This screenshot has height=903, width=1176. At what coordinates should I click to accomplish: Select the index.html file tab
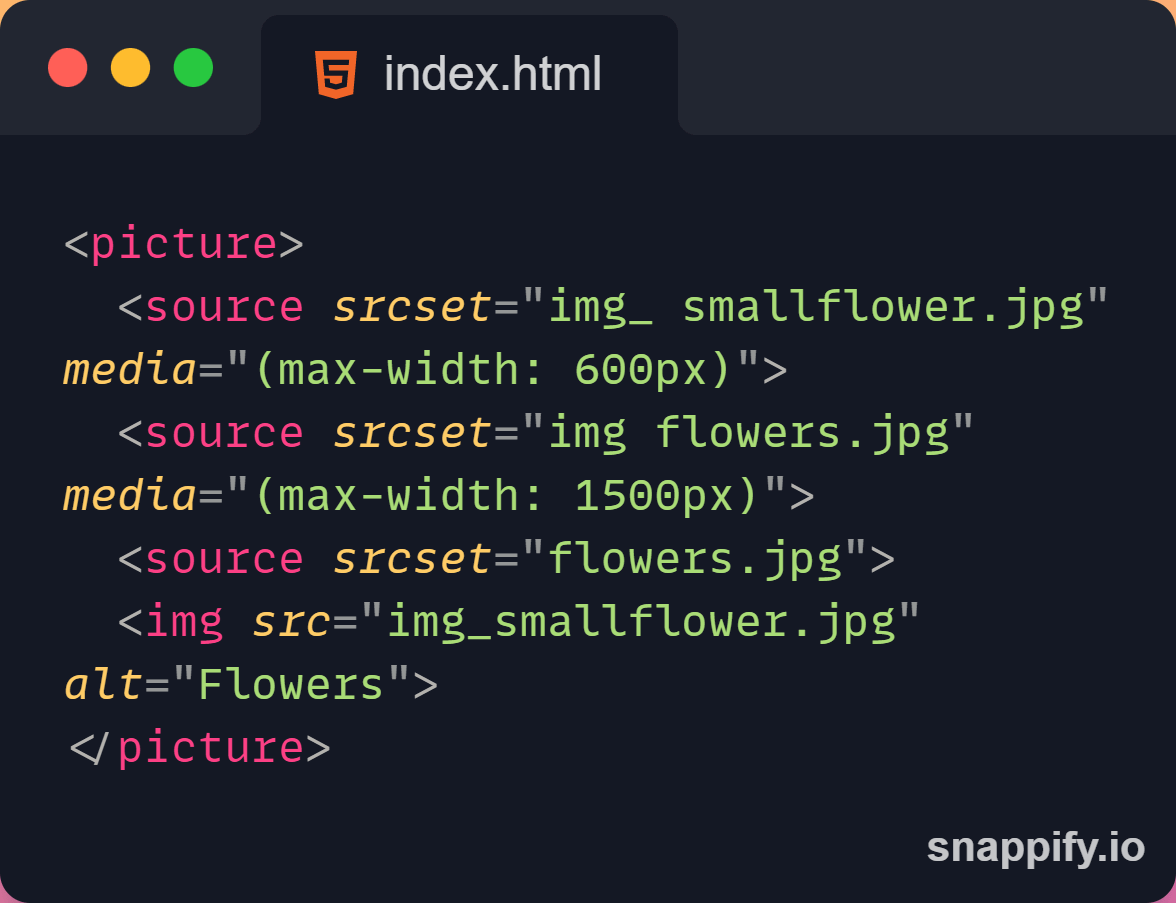click(x=470, y=74)
